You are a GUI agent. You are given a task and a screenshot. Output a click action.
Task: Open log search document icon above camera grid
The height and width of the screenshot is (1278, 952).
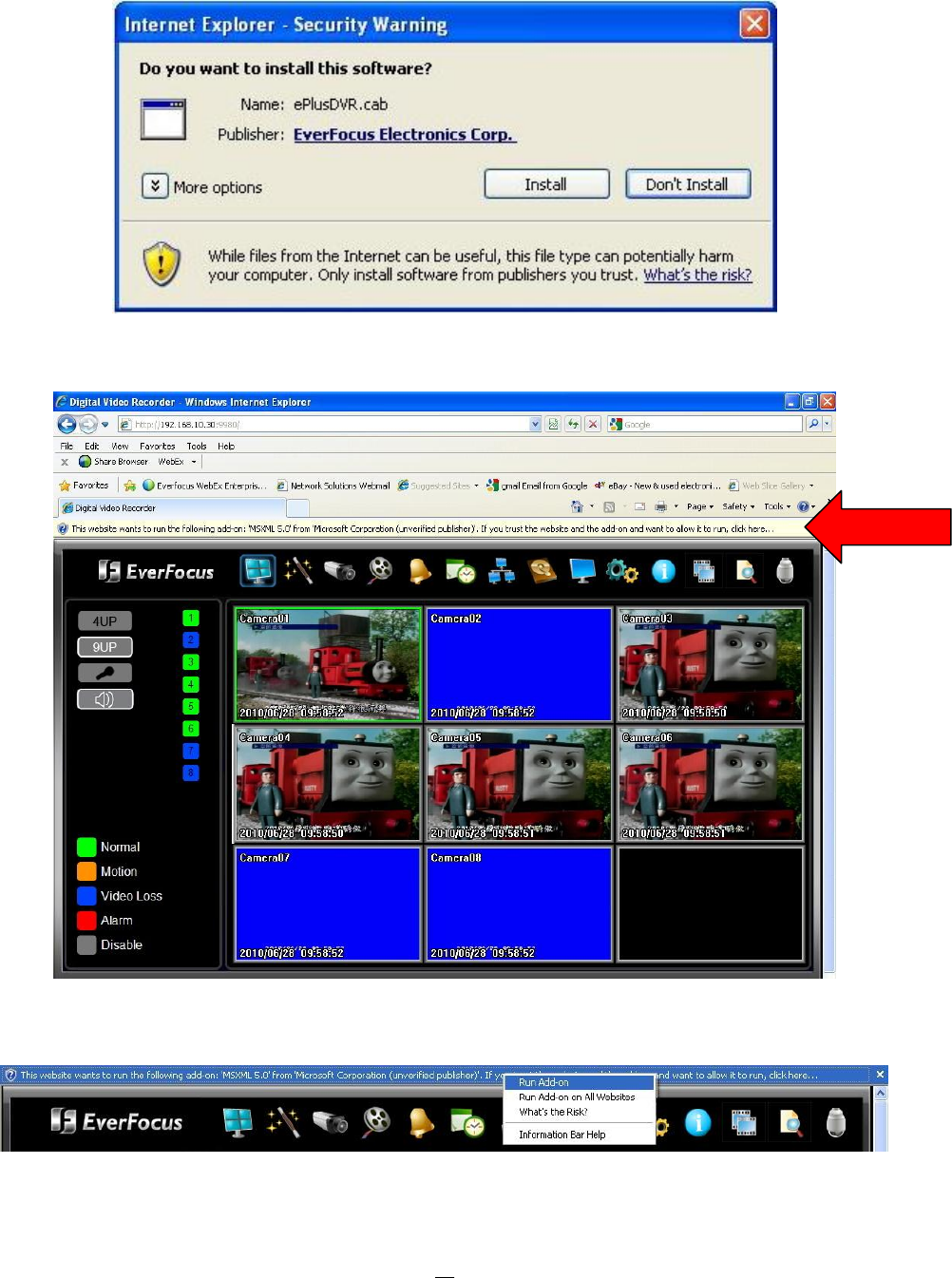click(x=746, y=571)
